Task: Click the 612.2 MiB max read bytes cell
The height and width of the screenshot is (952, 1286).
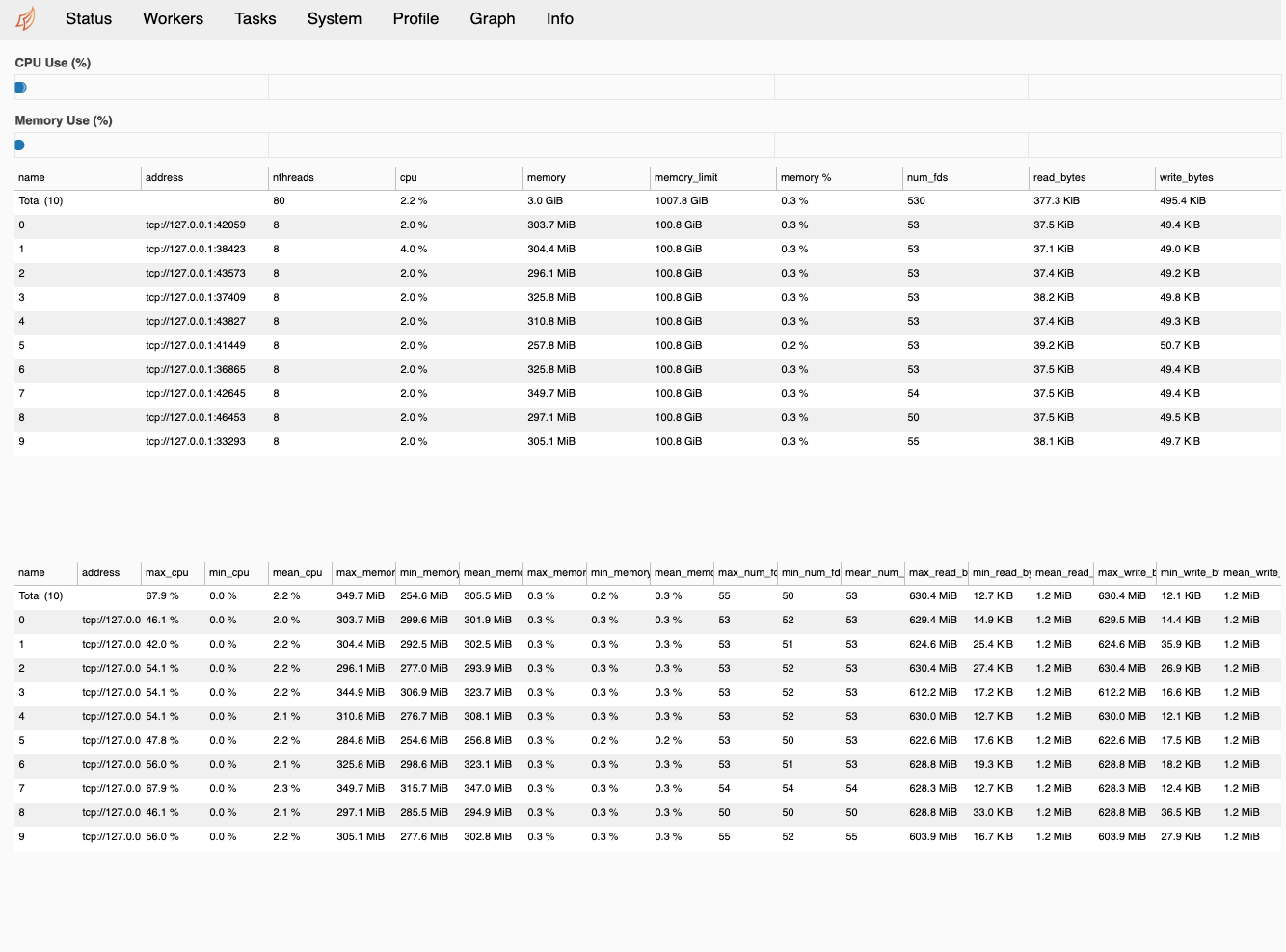Action: 933,692
